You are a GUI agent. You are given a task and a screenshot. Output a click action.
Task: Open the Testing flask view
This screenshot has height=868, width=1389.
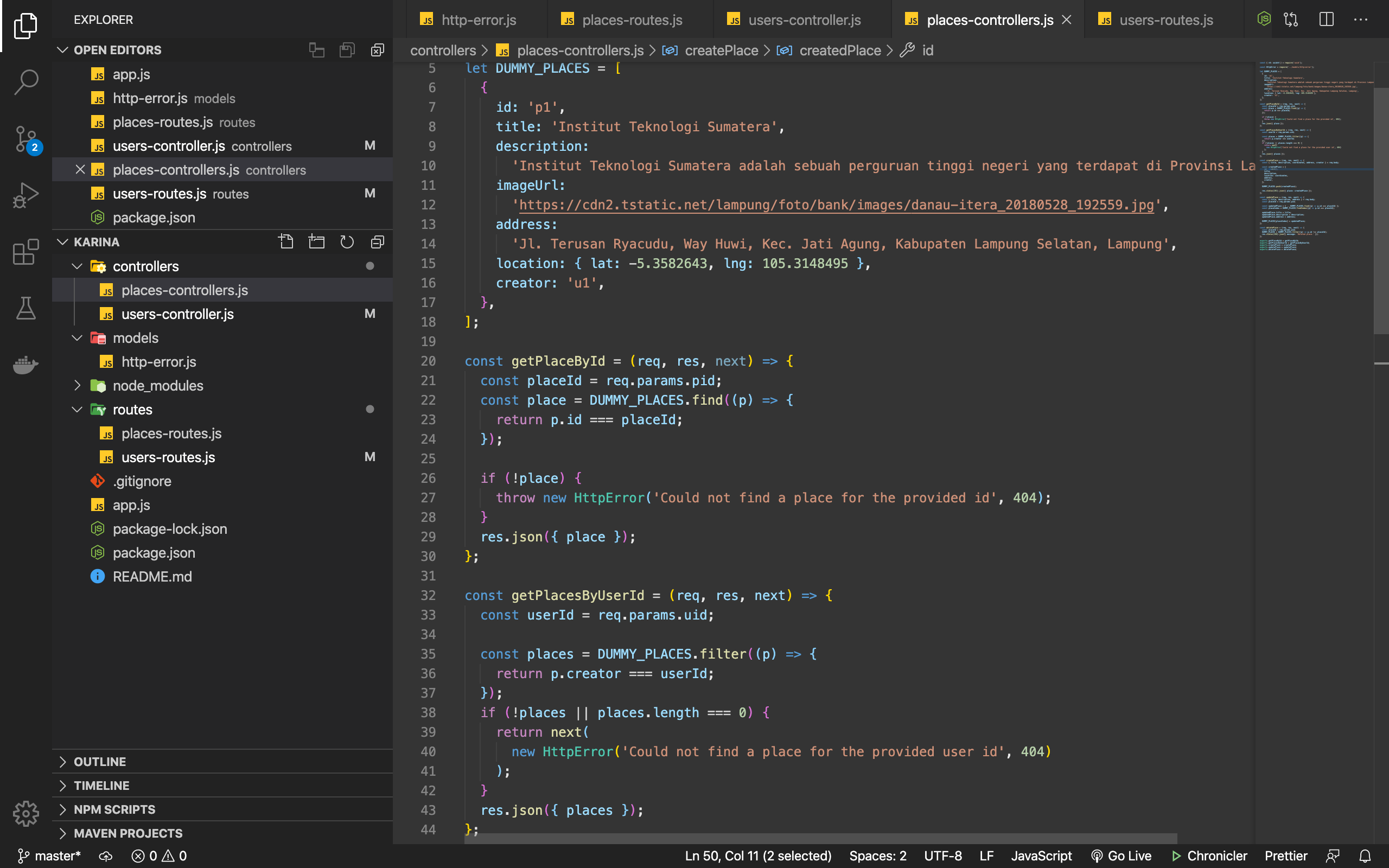click(x=26, y=308)
